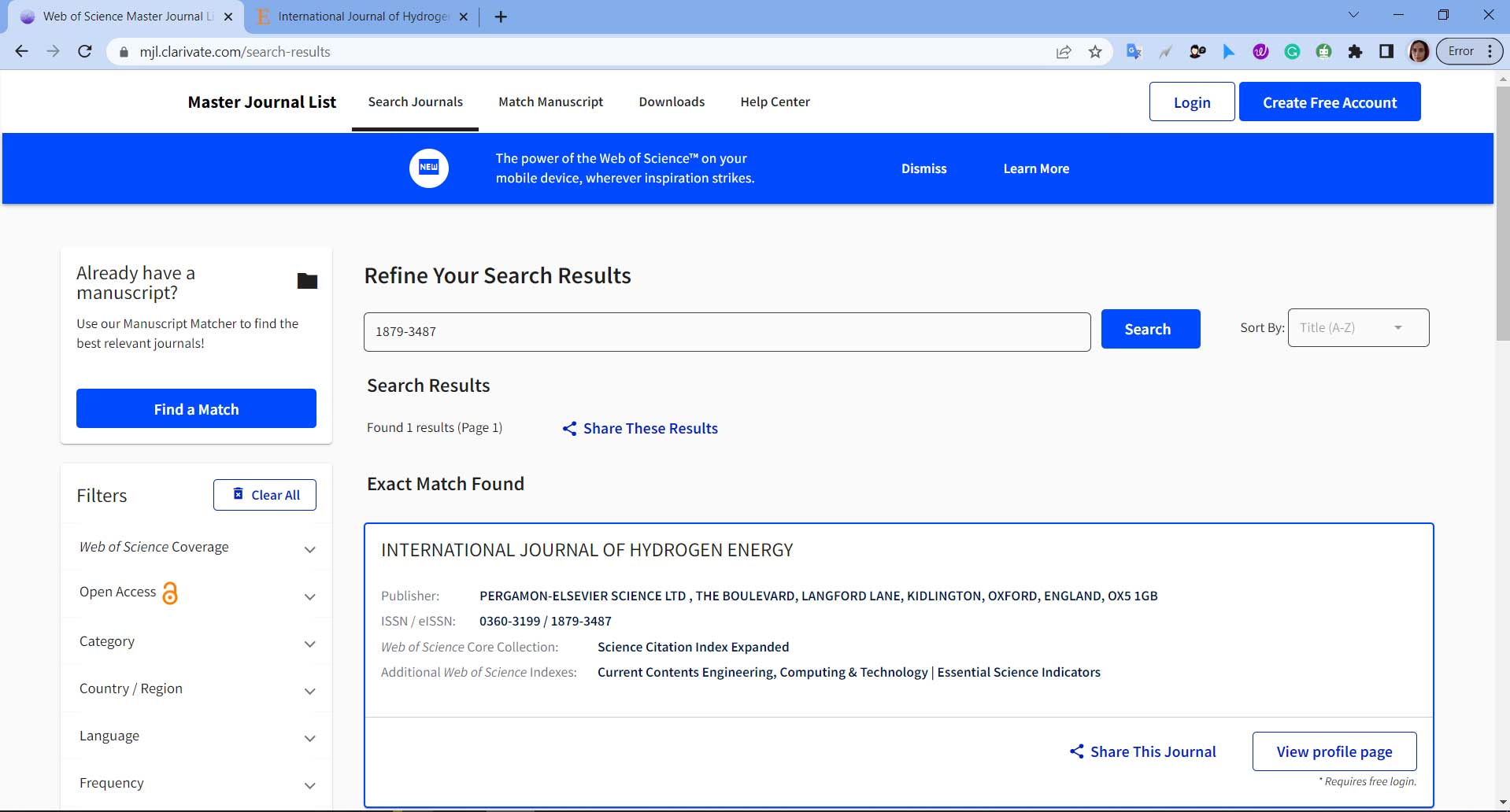Image resolution: width=1510 pixels, height=812 pixels.
Task: Click the Found 1 results (Page 1) text
Action: click(x=434, y=427)
